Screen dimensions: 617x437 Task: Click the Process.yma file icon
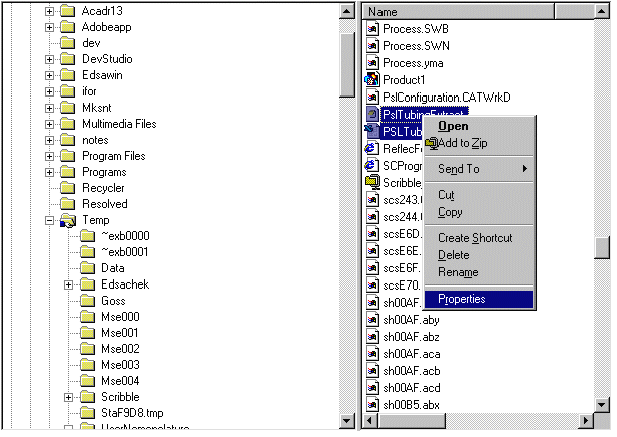pyautogui.click(x=372, y=63)
